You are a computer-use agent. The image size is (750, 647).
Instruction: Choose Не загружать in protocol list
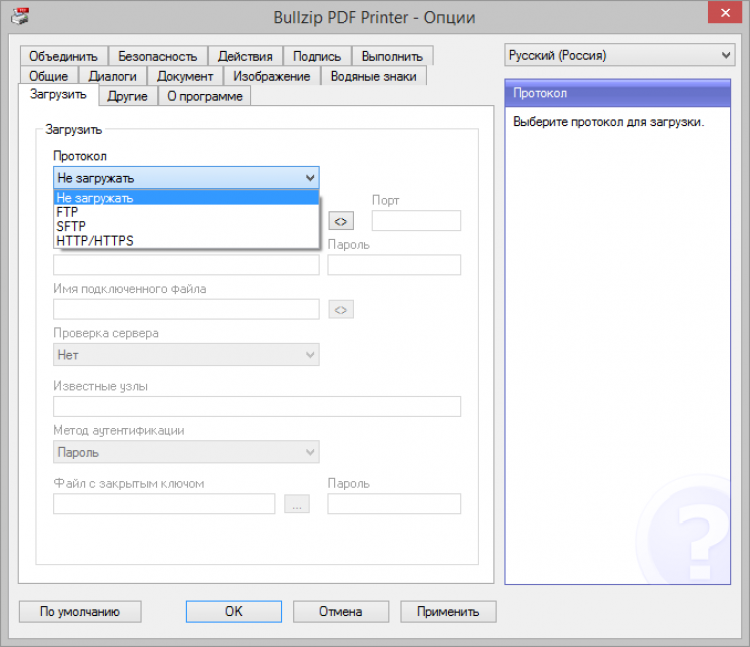187,197
